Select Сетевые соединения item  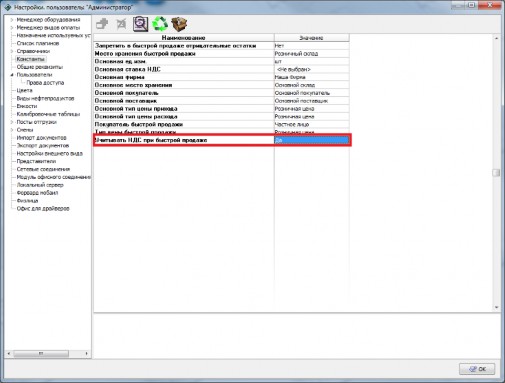(x=43, y=169)
